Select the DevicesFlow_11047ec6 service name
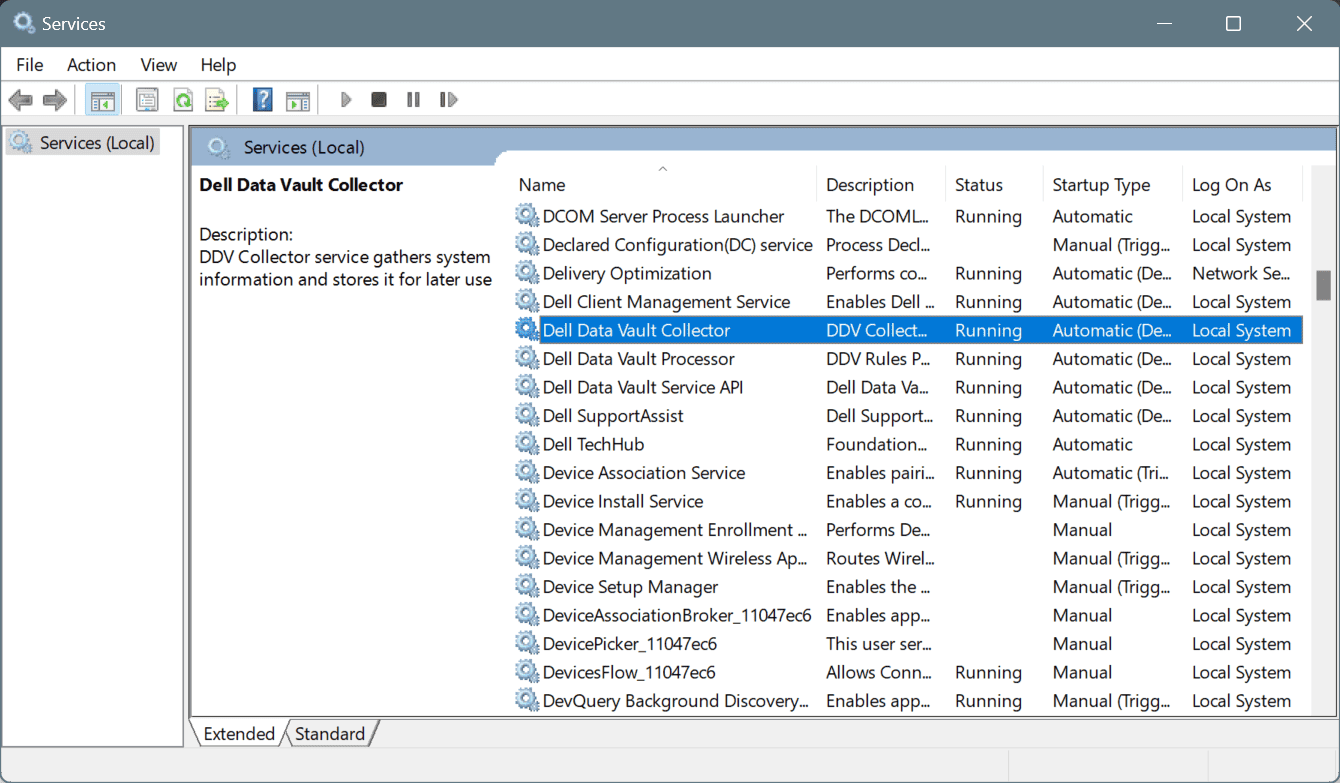The image size is (1340, 783). (x=629, y=672)
